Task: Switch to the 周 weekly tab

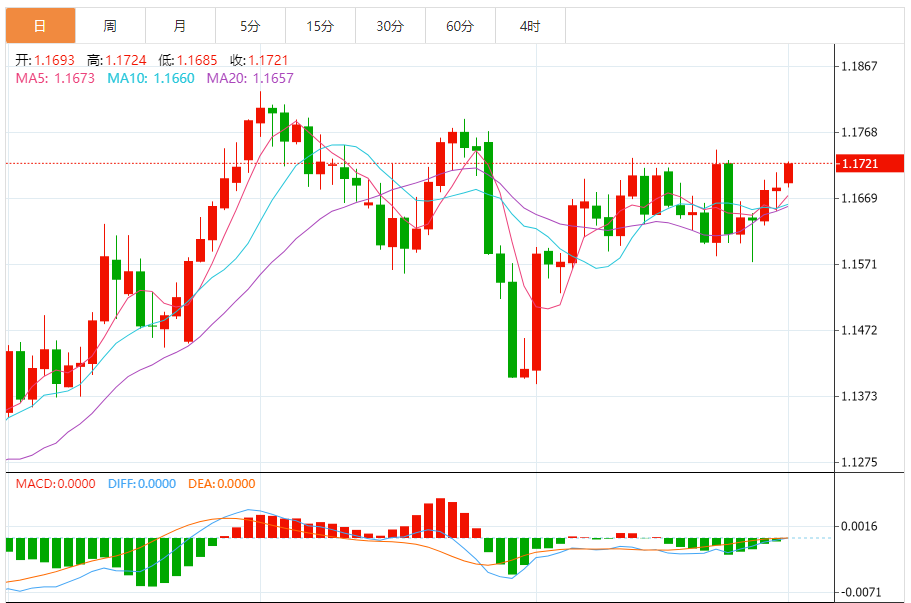Action: click(110, 26)
